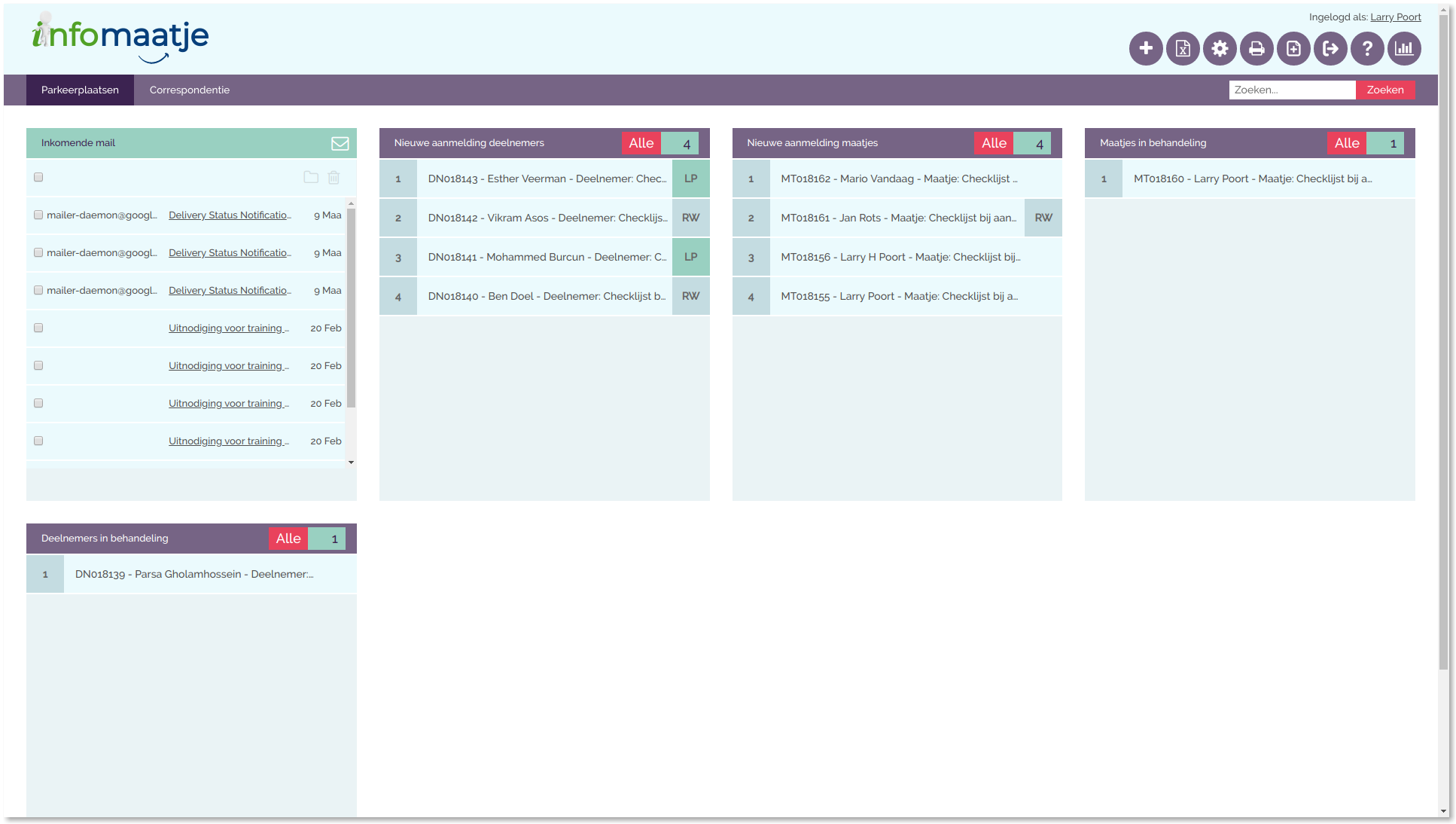This screenshot has height=824, width=1456.
Task: Open help with the question mark icon
Action: point(1367,49)
